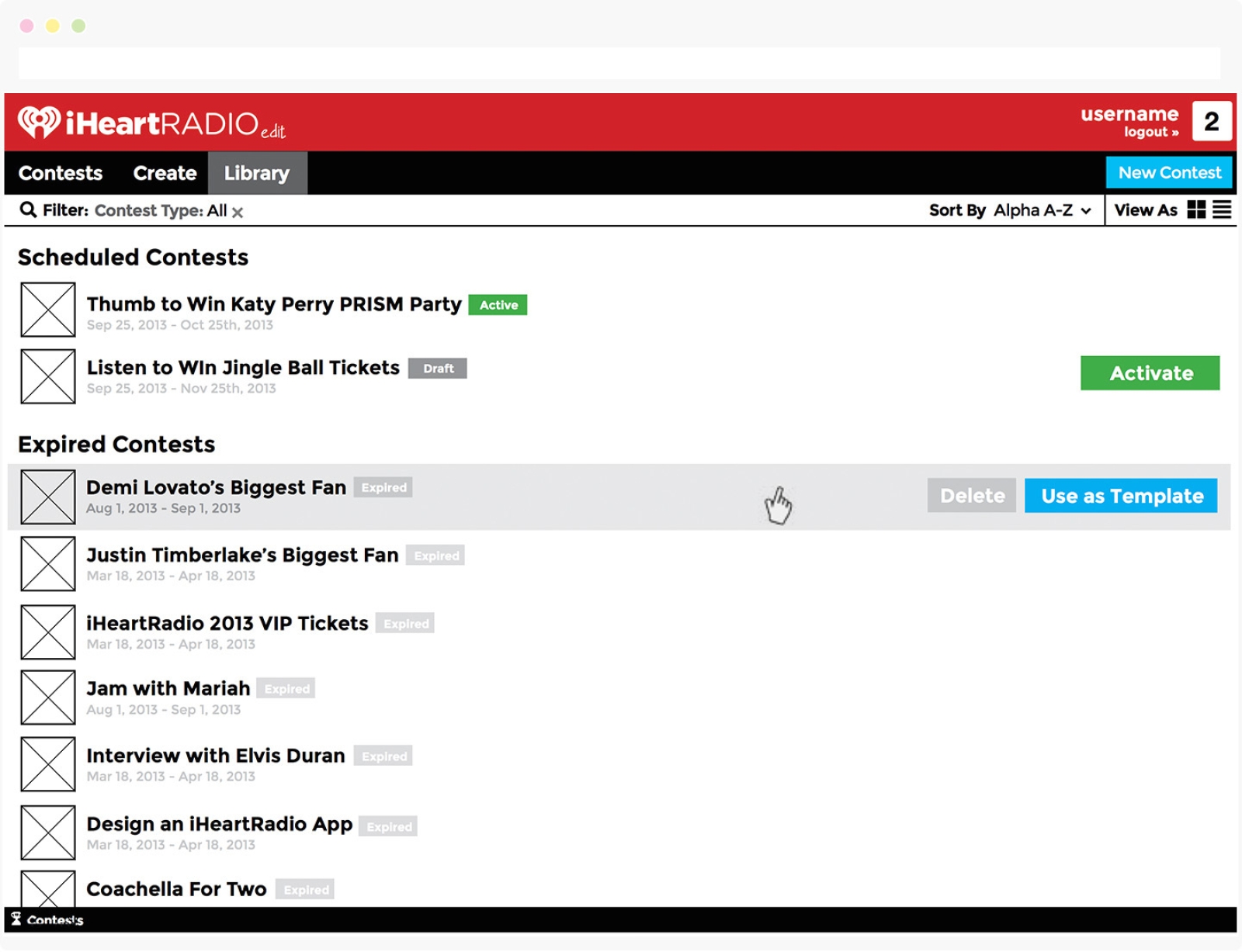Switch to list view icon

tap(1222, 209)
